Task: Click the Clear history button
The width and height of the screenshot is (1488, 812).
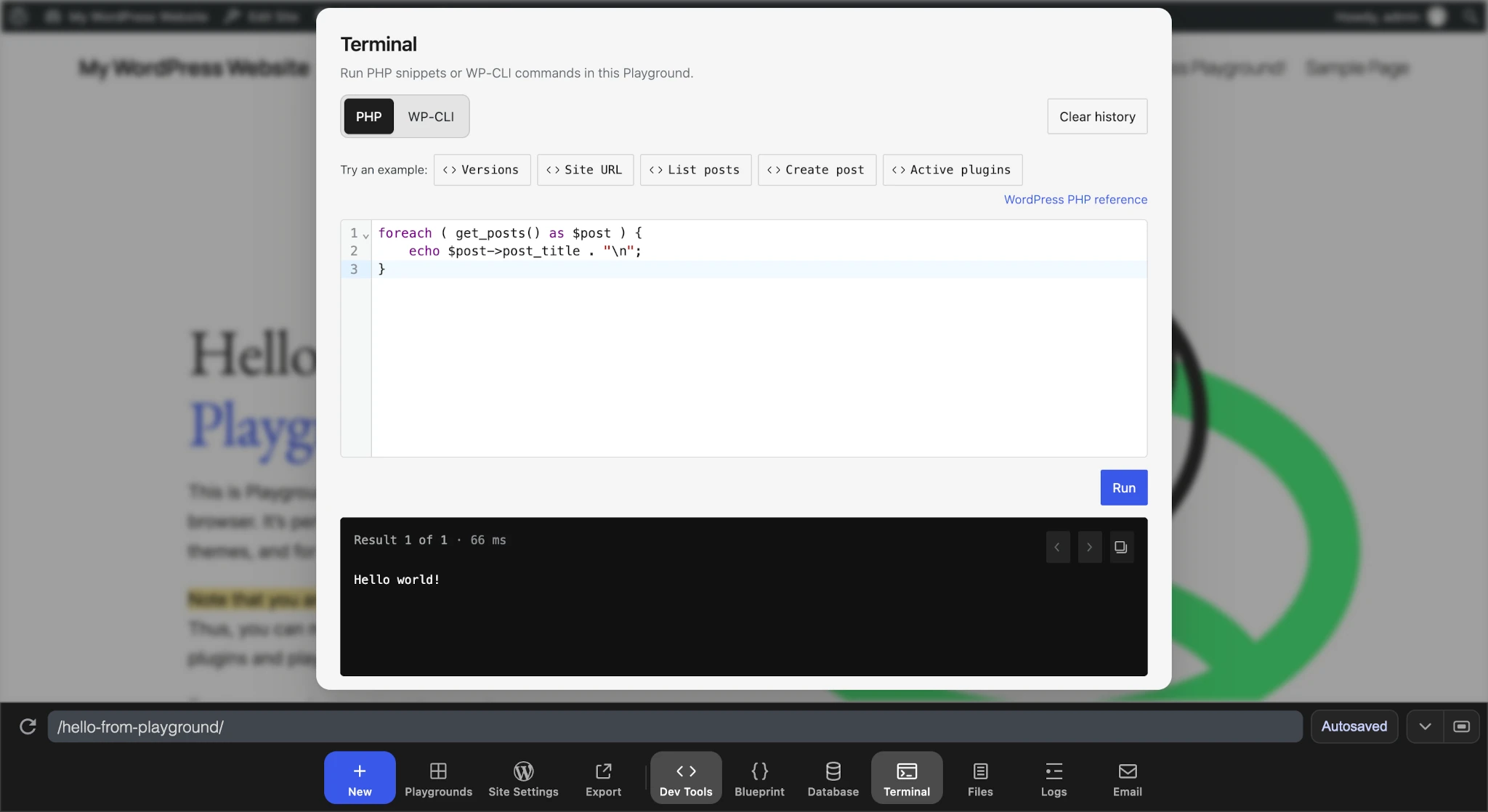Action: (x=1097, y=116)
